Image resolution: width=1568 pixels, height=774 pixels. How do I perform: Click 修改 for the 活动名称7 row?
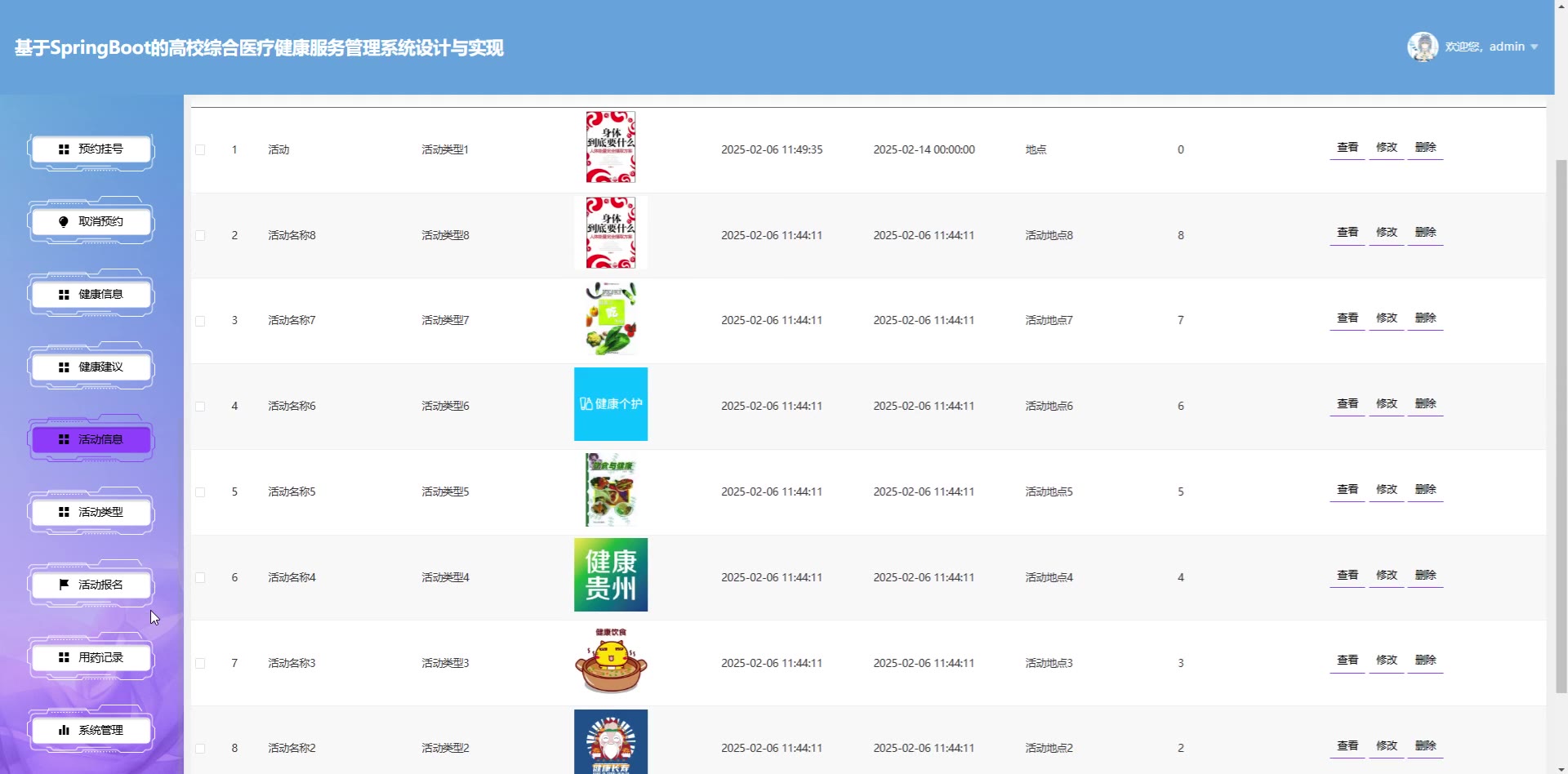point(1387,318)
